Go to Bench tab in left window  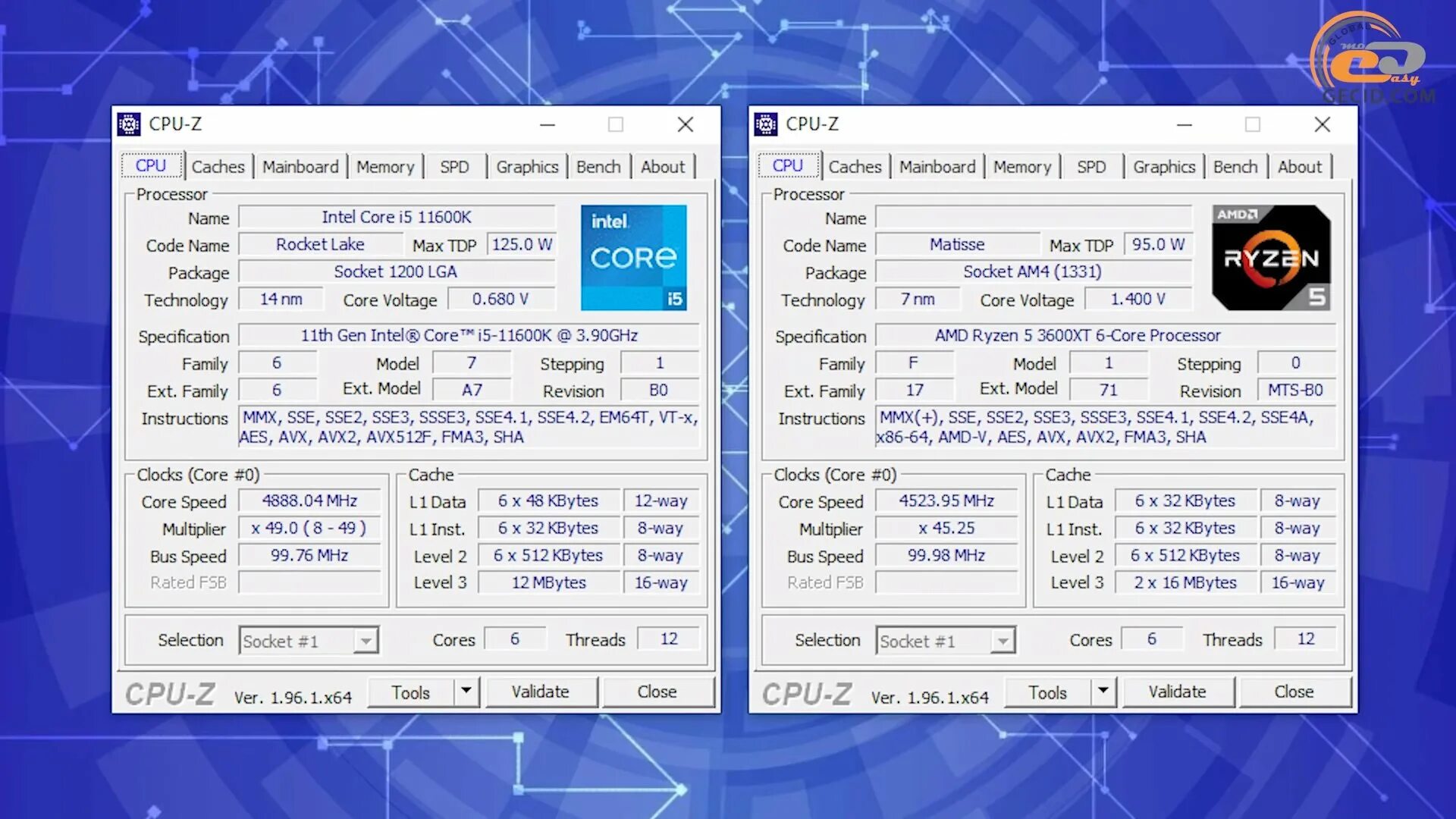pos(598,167)
